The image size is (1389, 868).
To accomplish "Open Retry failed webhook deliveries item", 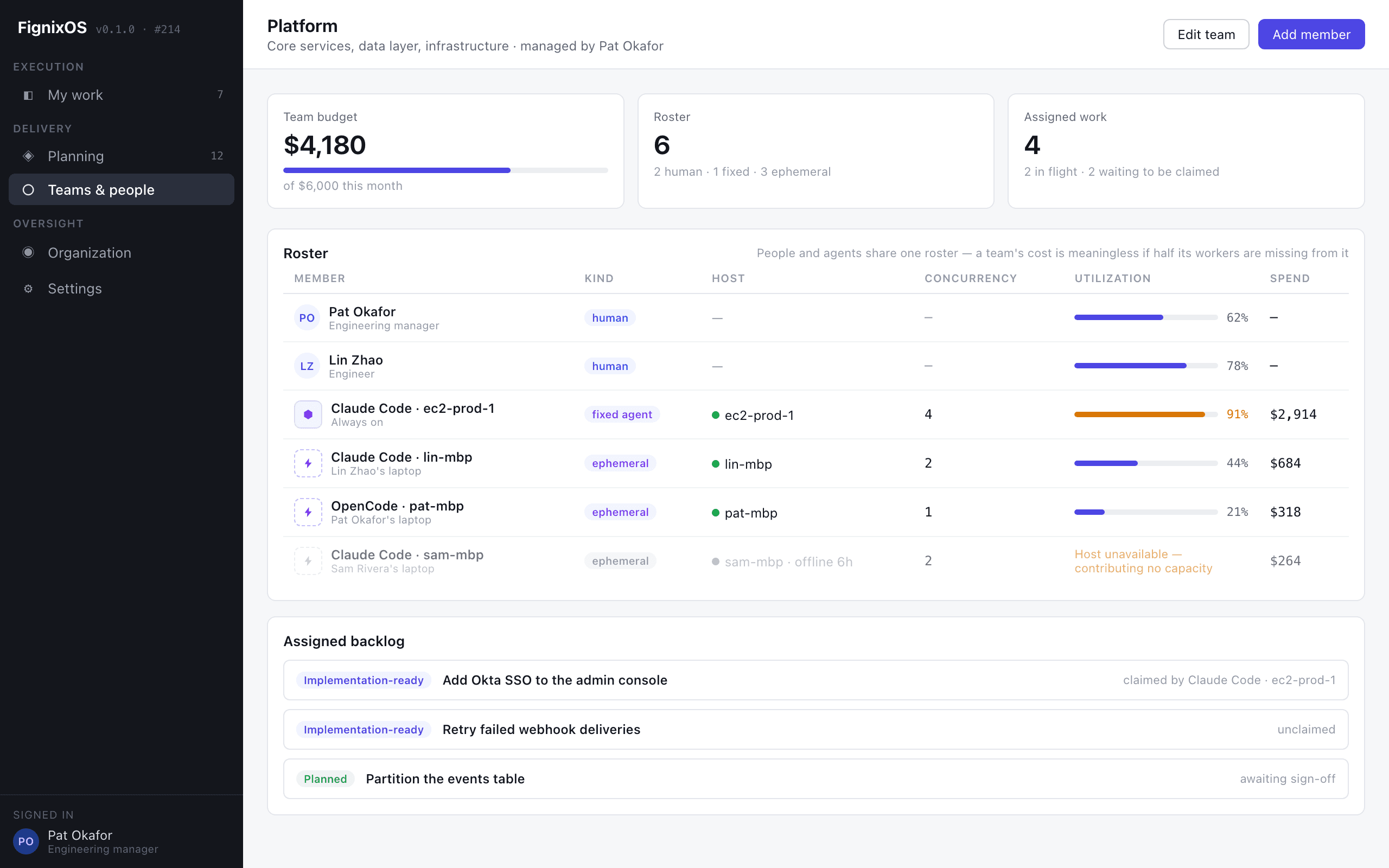I will pyautogui.click(x=815, y=730).
